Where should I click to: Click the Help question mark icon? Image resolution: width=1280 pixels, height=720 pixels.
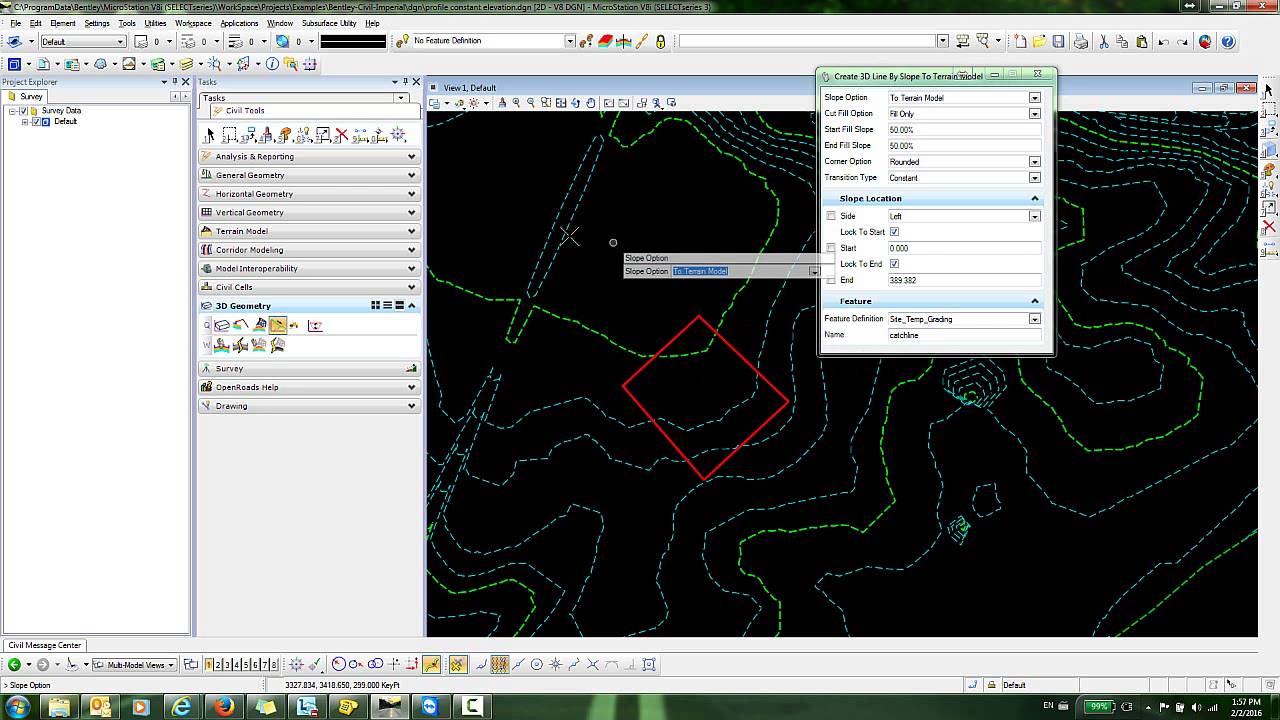pos(1228,41)
